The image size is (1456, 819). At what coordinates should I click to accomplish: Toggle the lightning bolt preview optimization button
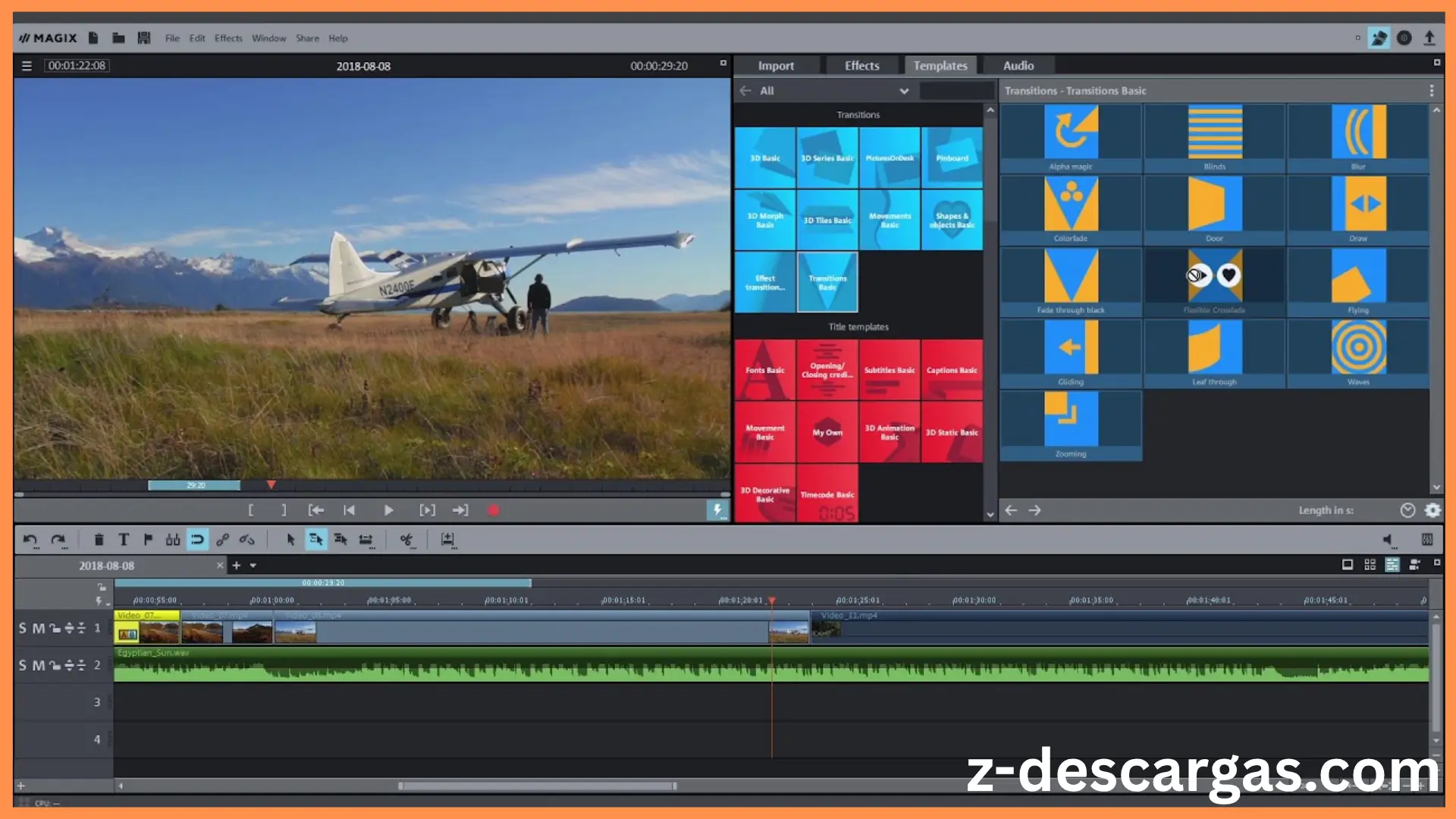tap(717, 510)
